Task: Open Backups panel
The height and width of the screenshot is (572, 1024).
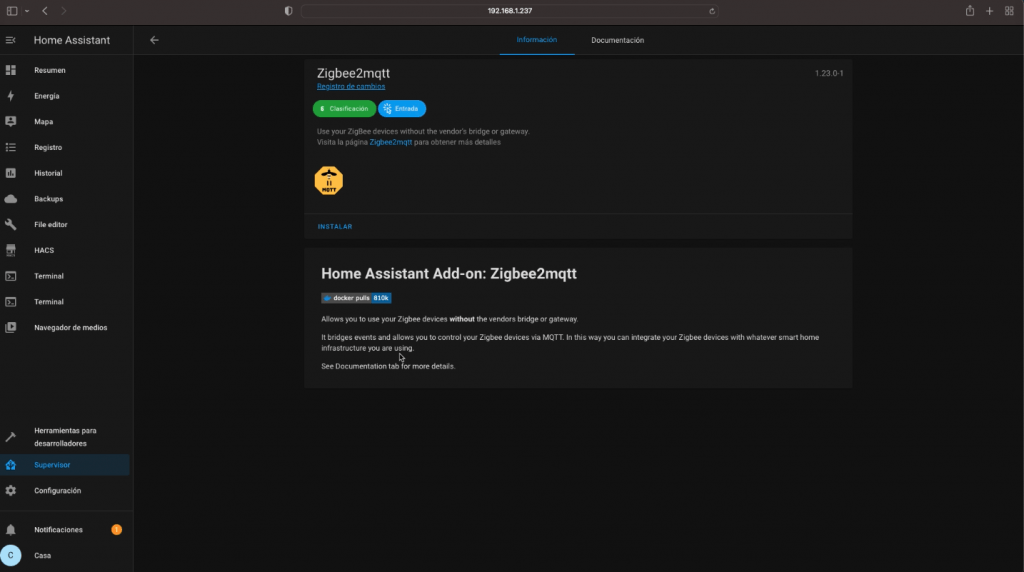Action: 49,199
